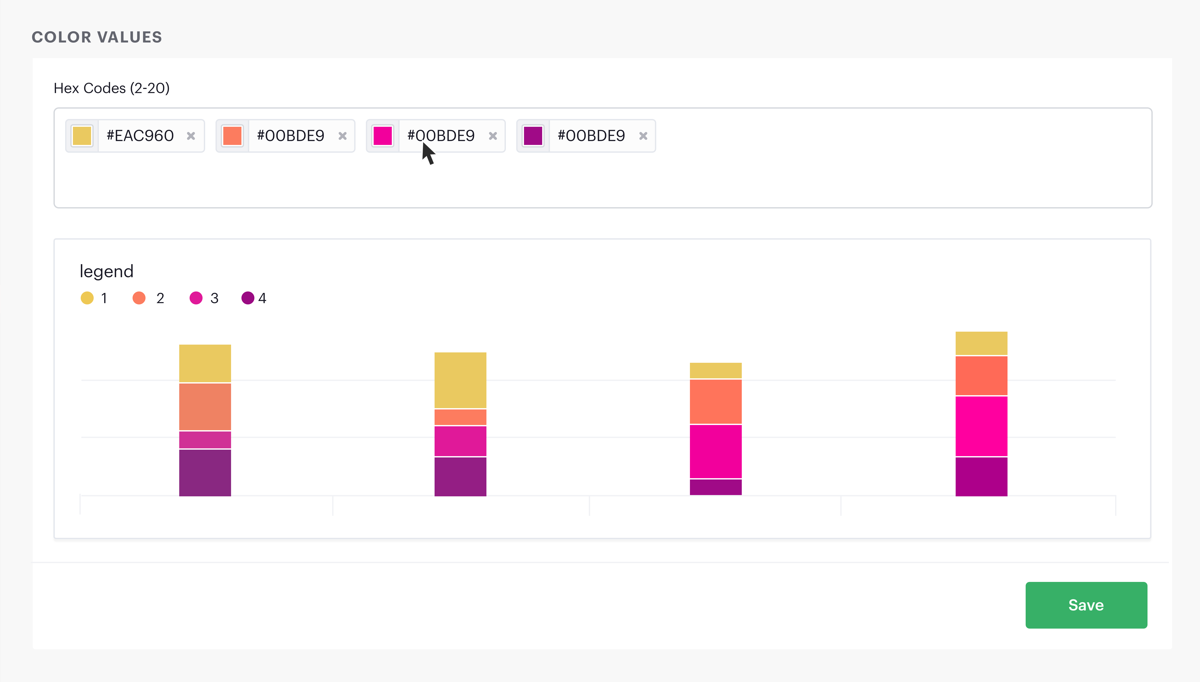The height and width of the screenshot is (682, 1200).
Task: Click the 'legend' title text
Action: click(x=107, y=271)
